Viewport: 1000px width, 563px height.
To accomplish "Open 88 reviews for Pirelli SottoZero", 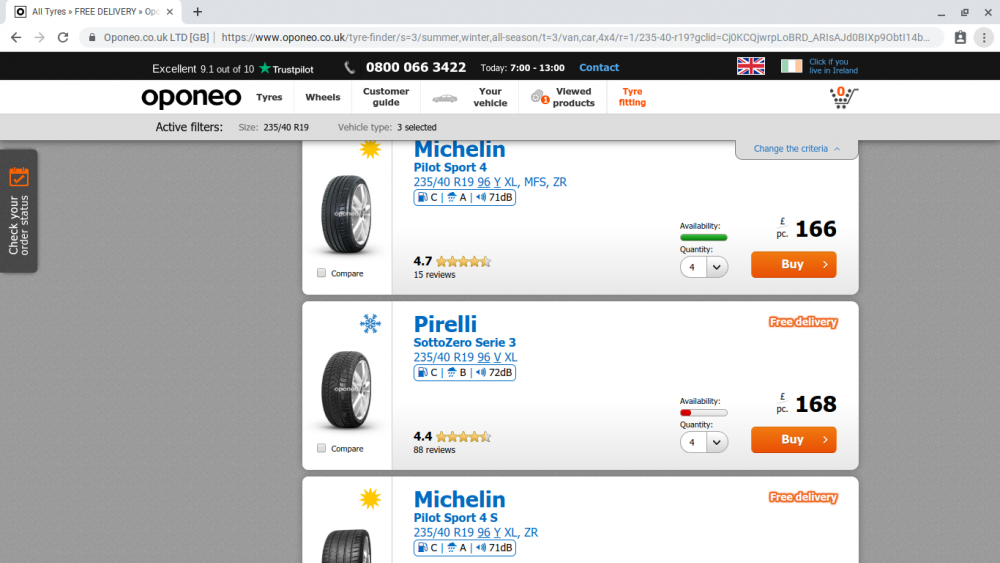I will [434, 450].
